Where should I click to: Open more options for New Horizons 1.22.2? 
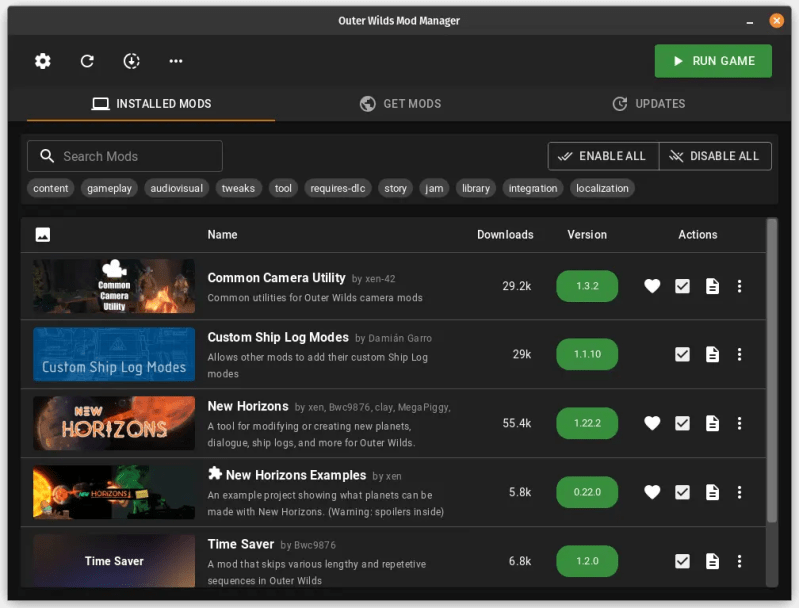pos(739,423)
